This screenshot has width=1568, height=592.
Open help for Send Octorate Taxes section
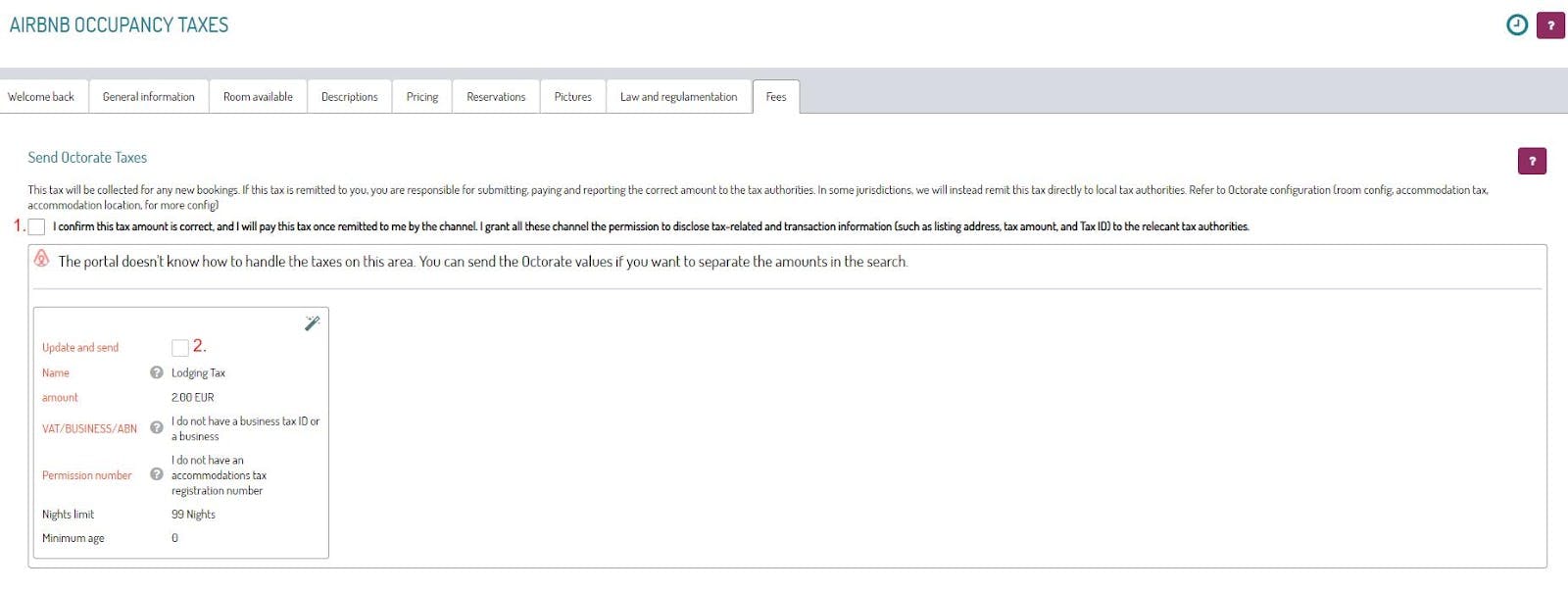click(x=1532, y=161)
